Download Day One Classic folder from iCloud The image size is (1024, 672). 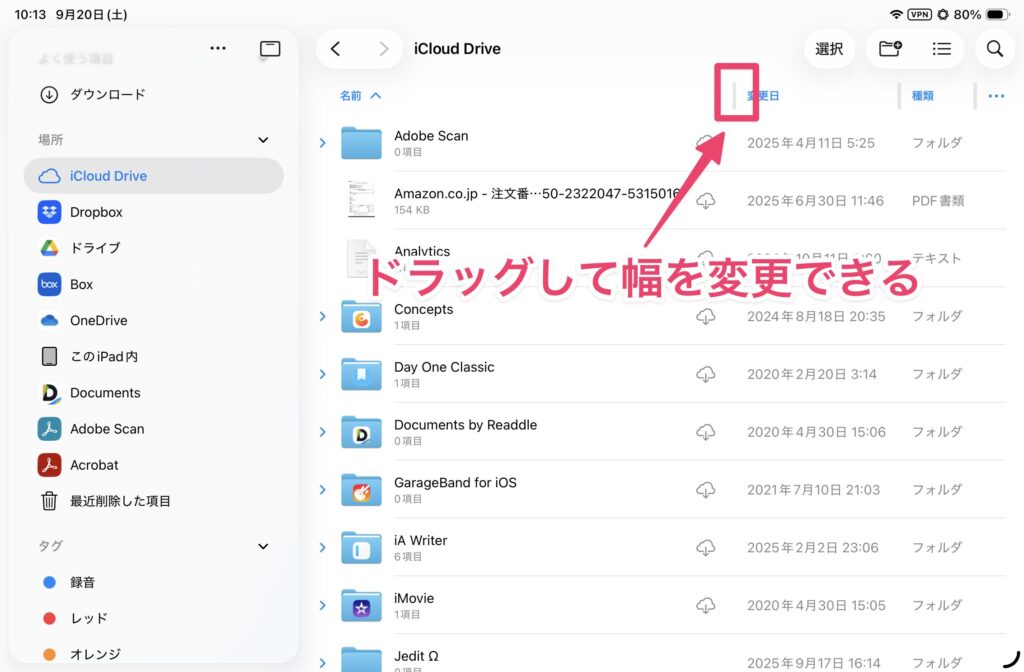click(x=705, y=374)
